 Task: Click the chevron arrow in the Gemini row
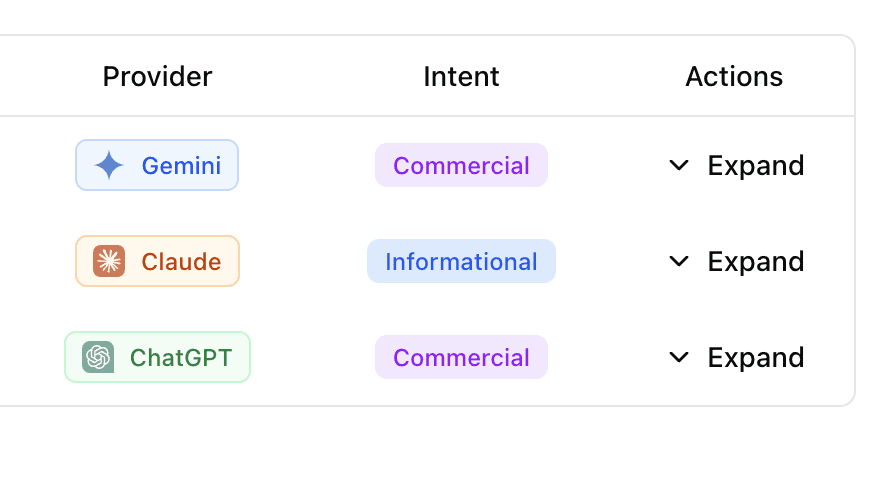click(x=679, y=165)
